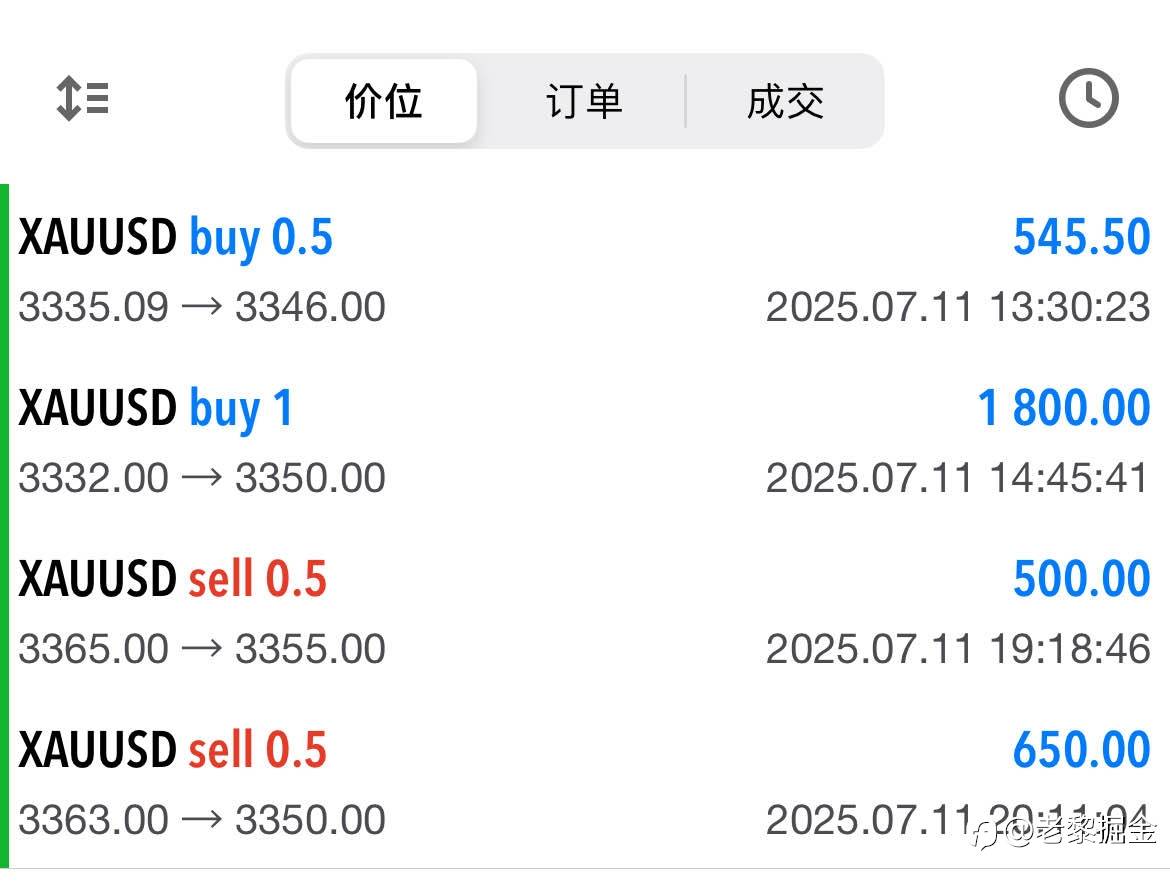The image size is (1170, 883).
Task: Switch to the 价位 tab
Action: [384, 101]
